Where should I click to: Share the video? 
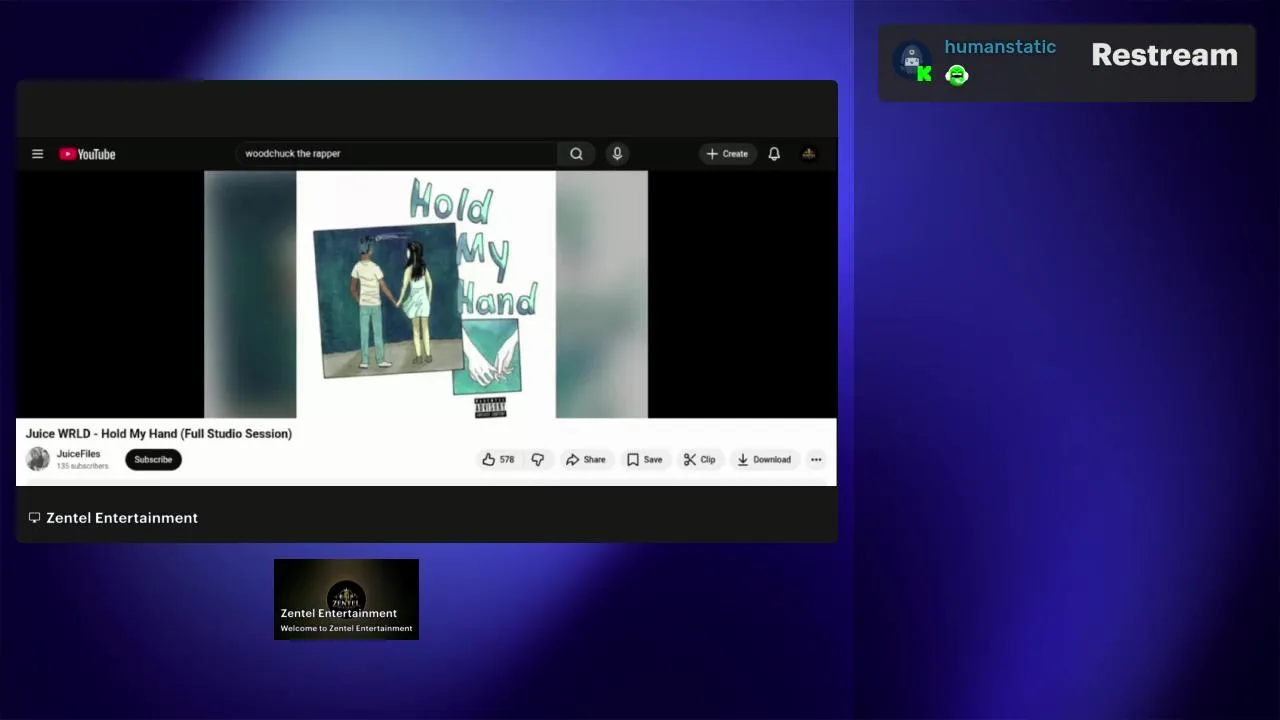tap(586, 460)
